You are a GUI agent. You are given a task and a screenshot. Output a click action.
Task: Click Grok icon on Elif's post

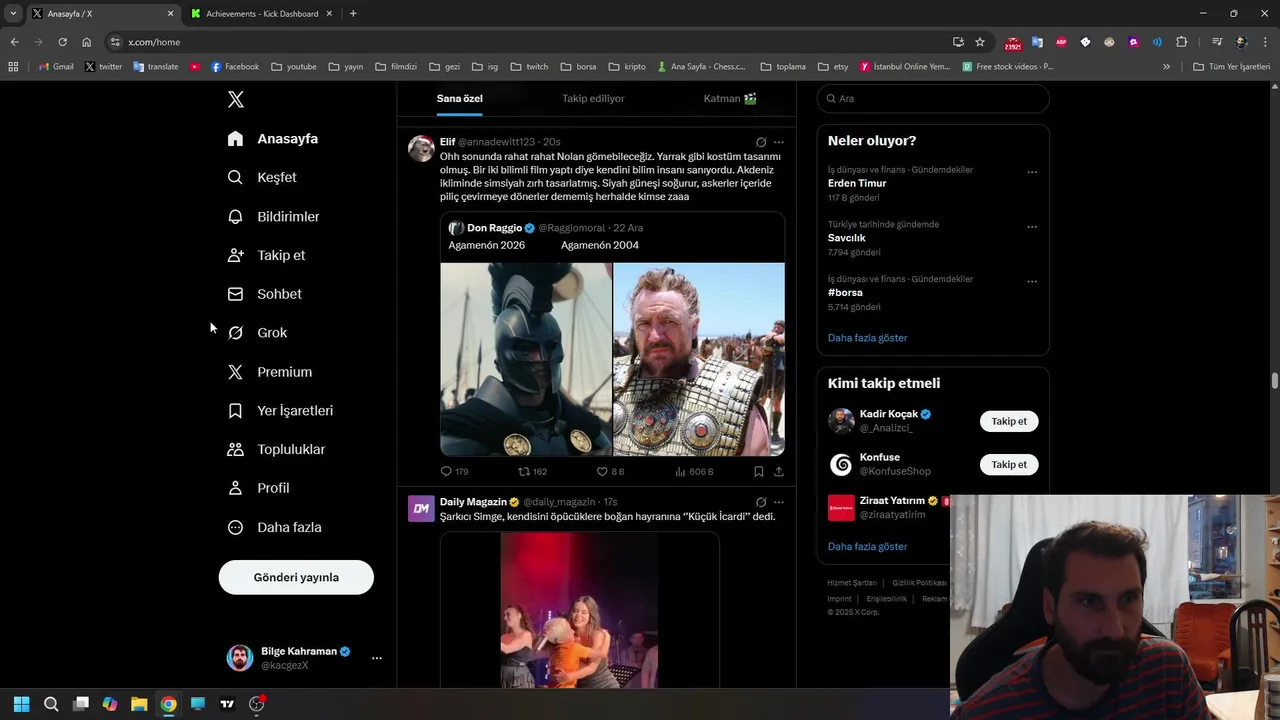761,142
